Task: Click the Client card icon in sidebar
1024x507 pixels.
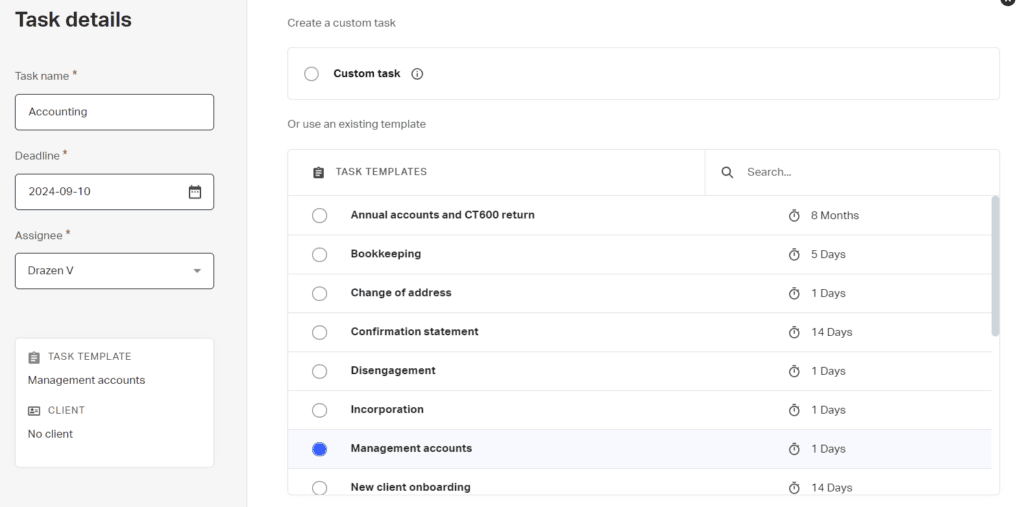Action: [x=34, y=411]
